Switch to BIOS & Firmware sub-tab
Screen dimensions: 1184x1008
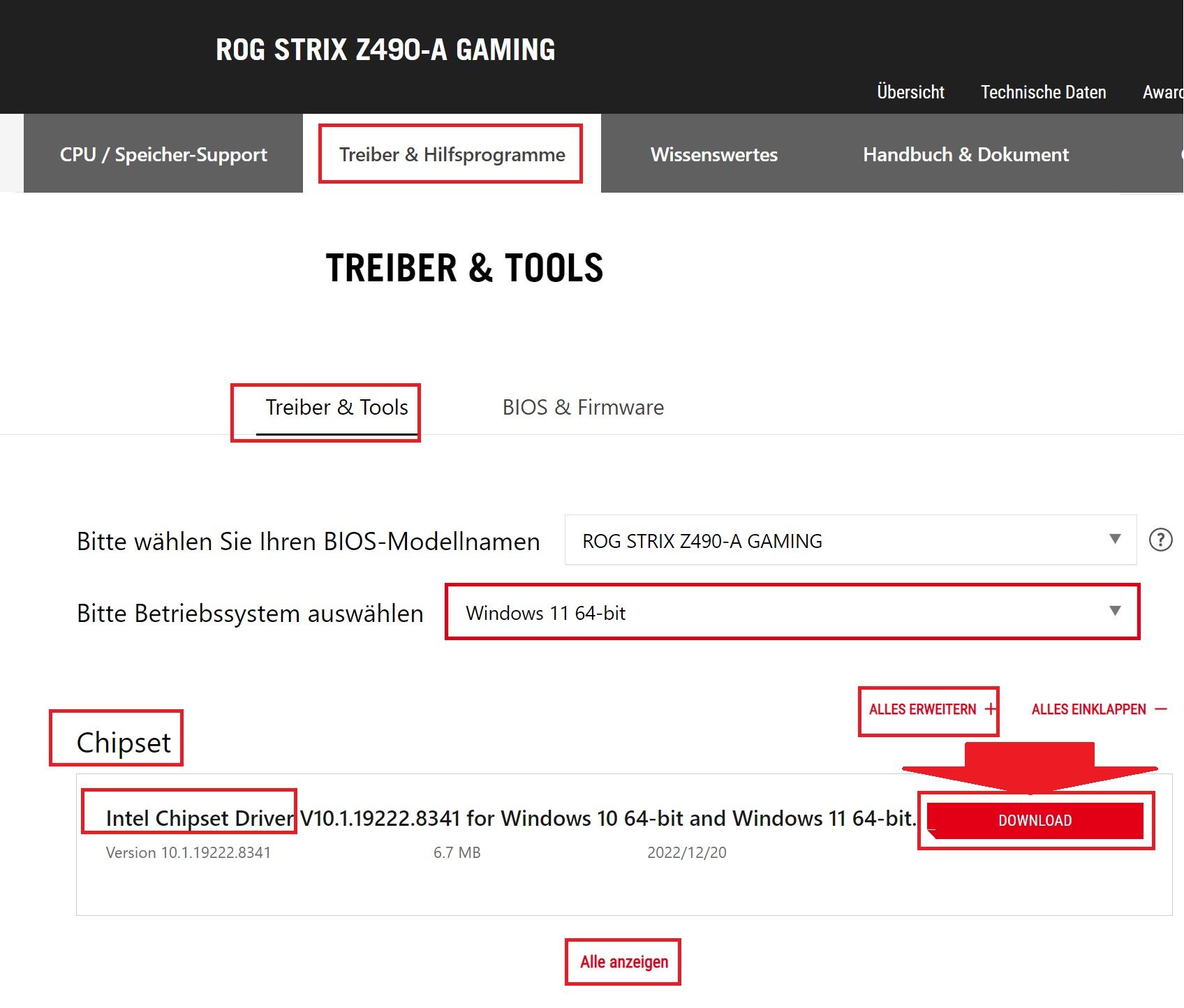(583, 408)
